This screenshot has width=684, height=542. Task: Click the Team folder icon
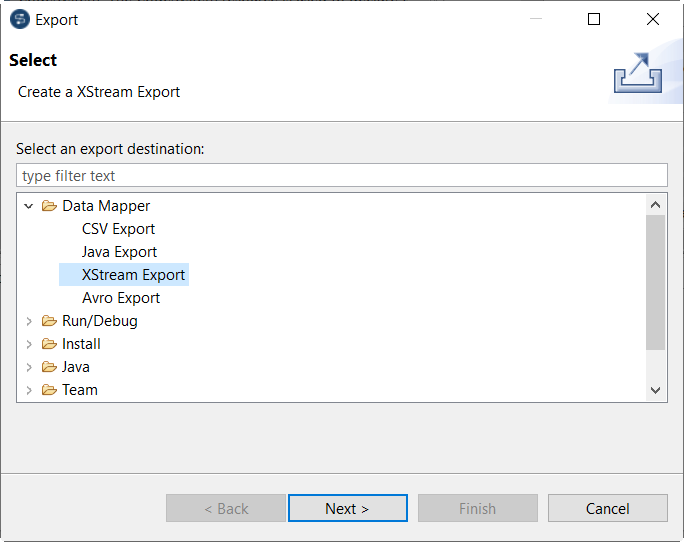click(49, 390)
